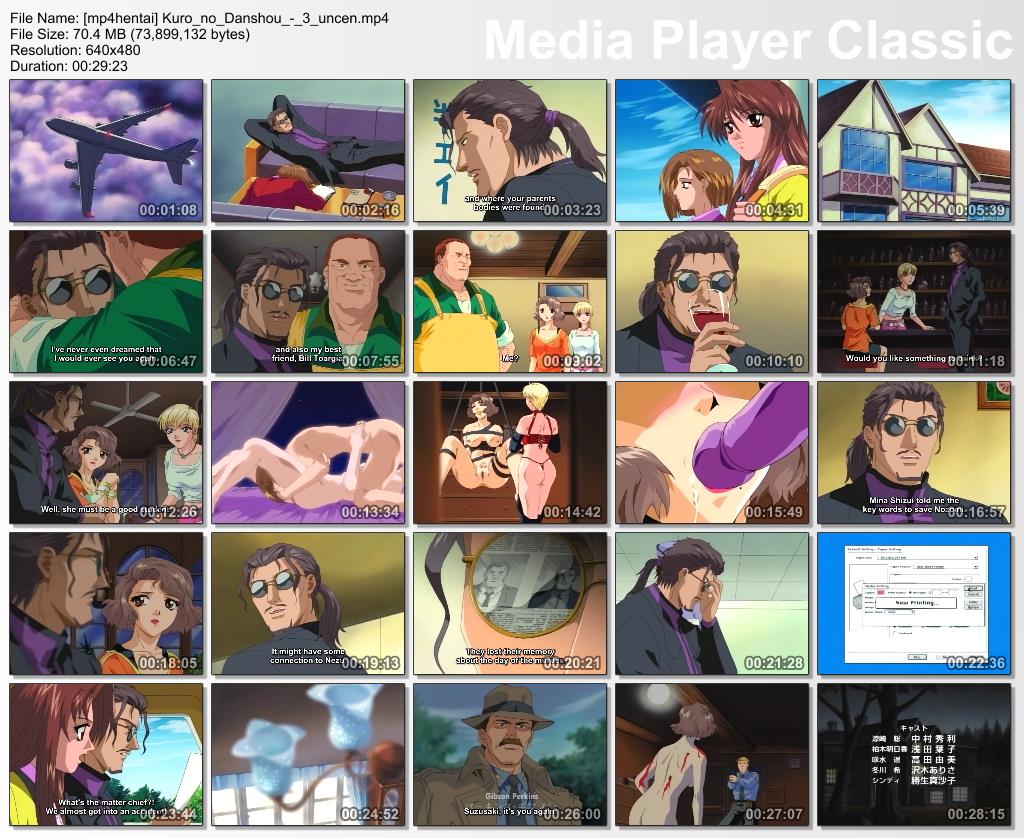
Task: Click the frame timestamped 00:12:26
Action: [x=106, y=453]
